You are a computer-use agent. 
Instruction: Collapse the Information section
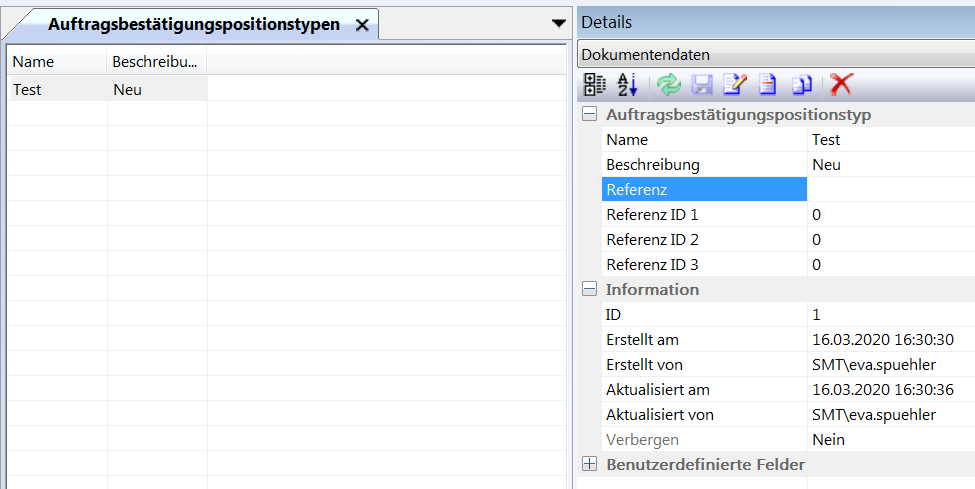590,290
